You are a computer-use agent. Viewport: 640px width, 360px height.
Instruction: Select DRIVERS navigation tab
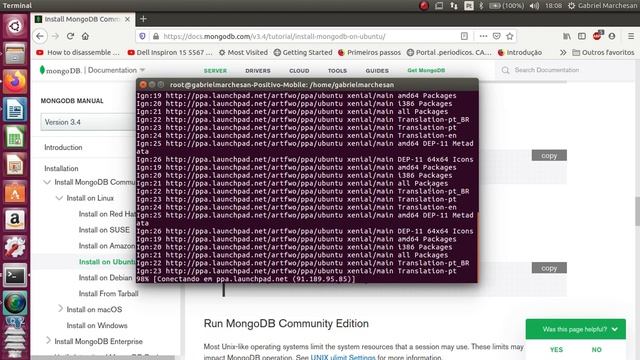click(258, 71)
